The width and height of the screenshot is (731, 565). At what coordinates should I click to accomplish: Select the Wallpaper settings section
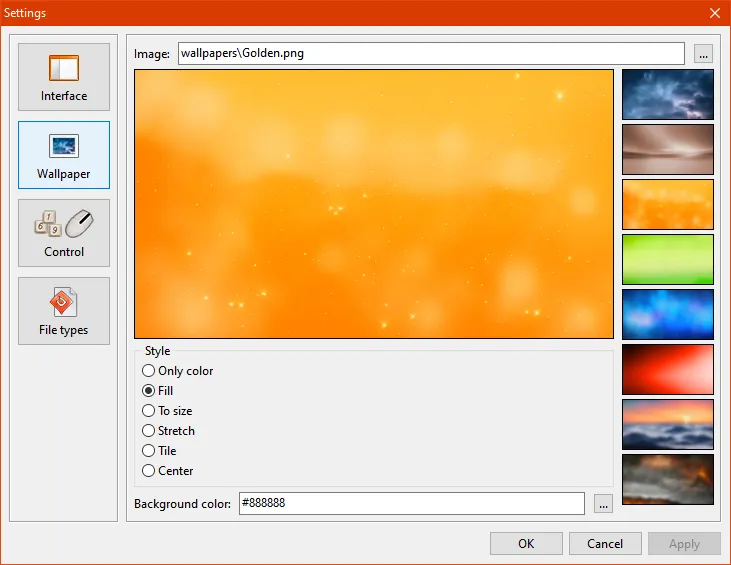64,155
